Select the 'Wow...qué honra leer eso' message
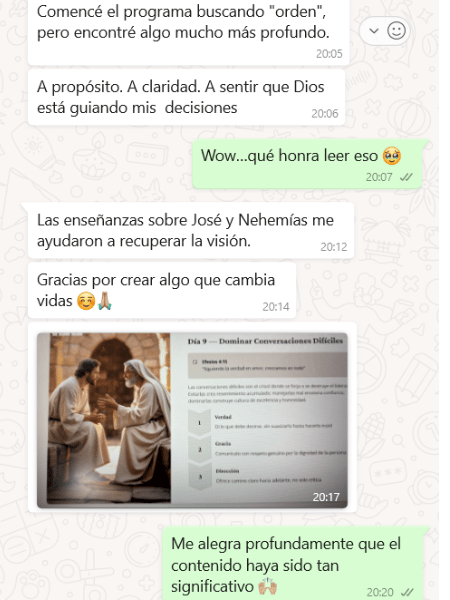450x600 pixels. [x=307, y=164]
